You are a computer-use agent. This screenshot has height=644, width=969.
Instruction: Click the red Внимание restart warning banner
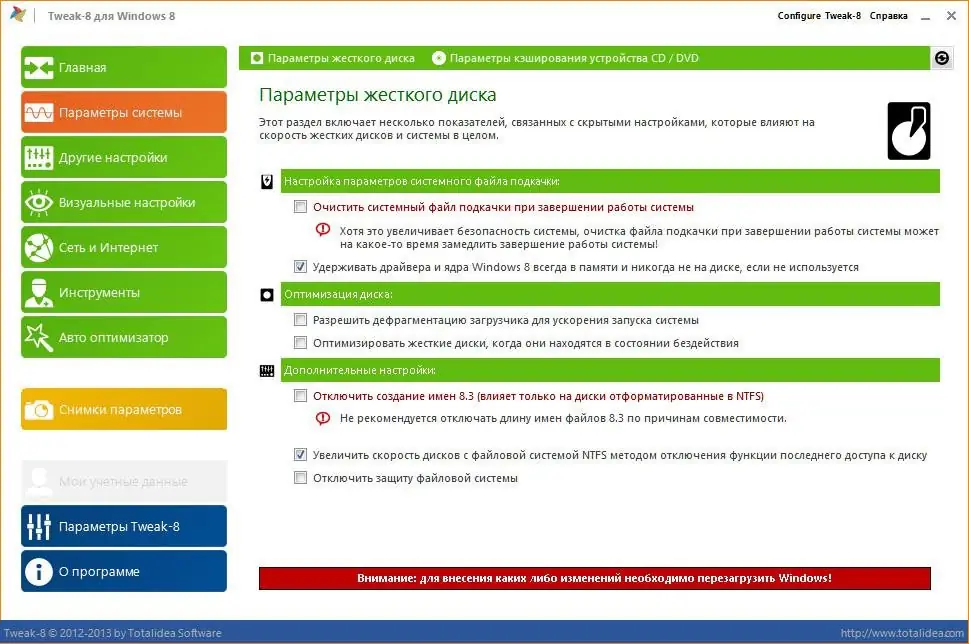tap(595, 578)
